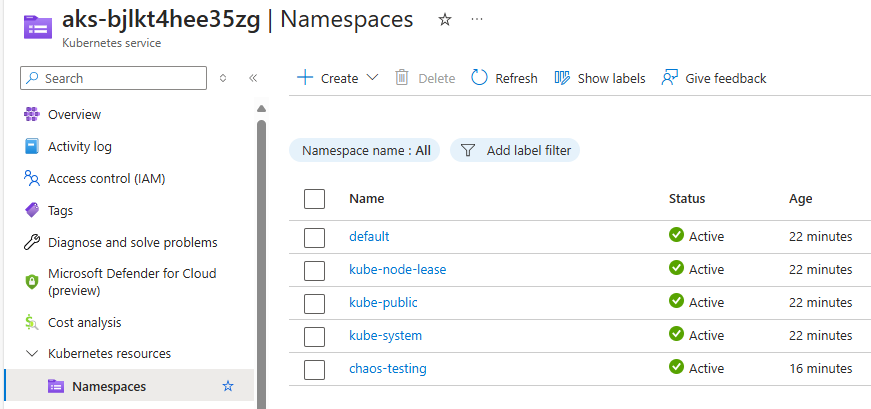Collapse the sidebar with double chevron
The image size is (871, 409).
253,78
